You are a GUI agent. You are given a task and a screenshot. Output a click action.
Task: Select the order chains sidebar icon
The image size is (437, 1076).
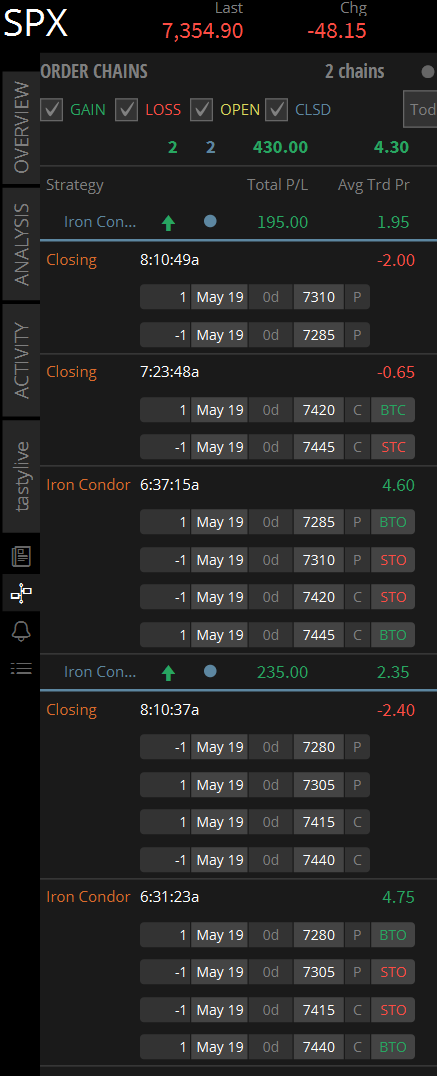21,593
